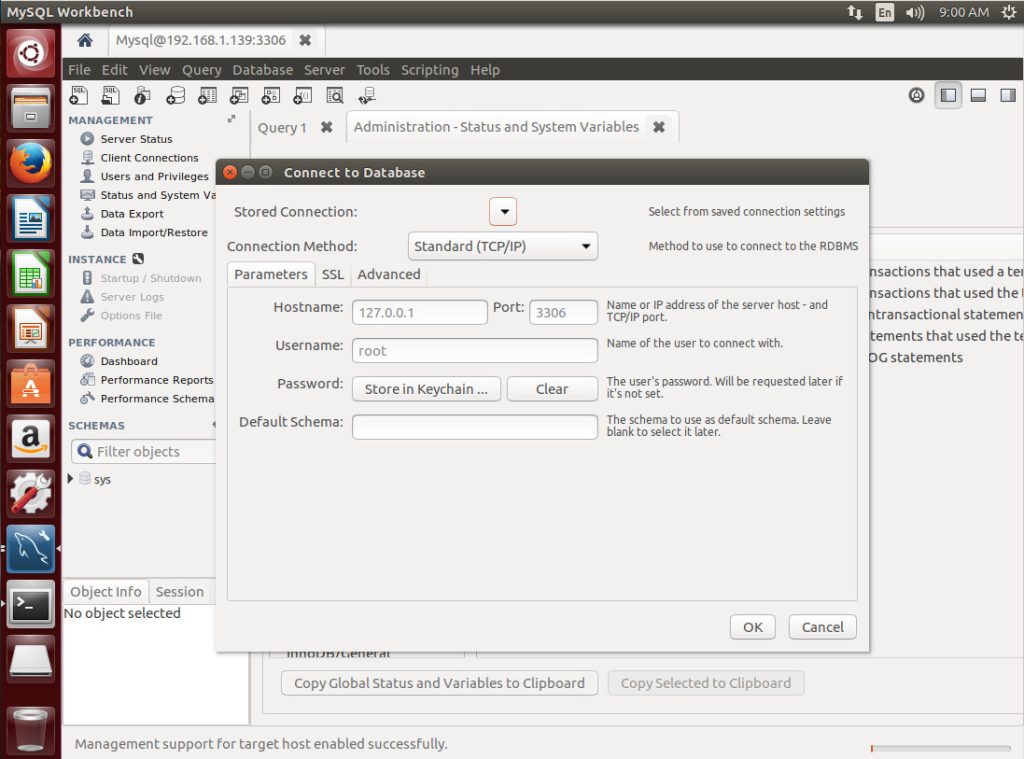Click the new SQL tab toolbar icon

tap(79, 96)
